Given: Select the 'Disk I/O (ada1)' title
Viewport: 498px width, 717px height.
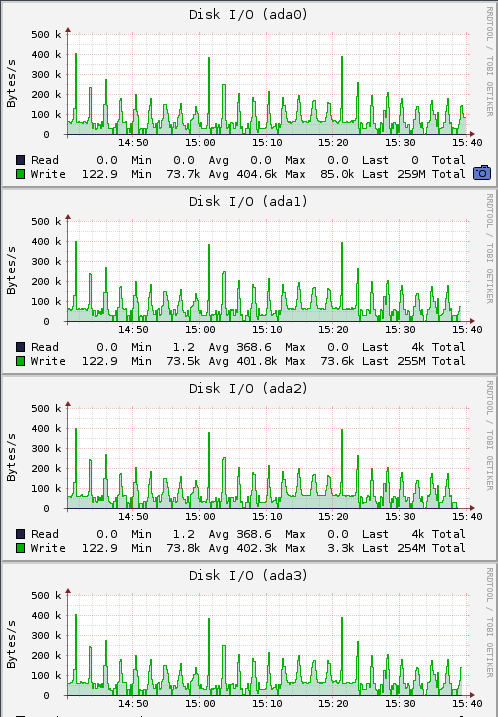Looking at the screenshot, I should [x=248, y=202].
